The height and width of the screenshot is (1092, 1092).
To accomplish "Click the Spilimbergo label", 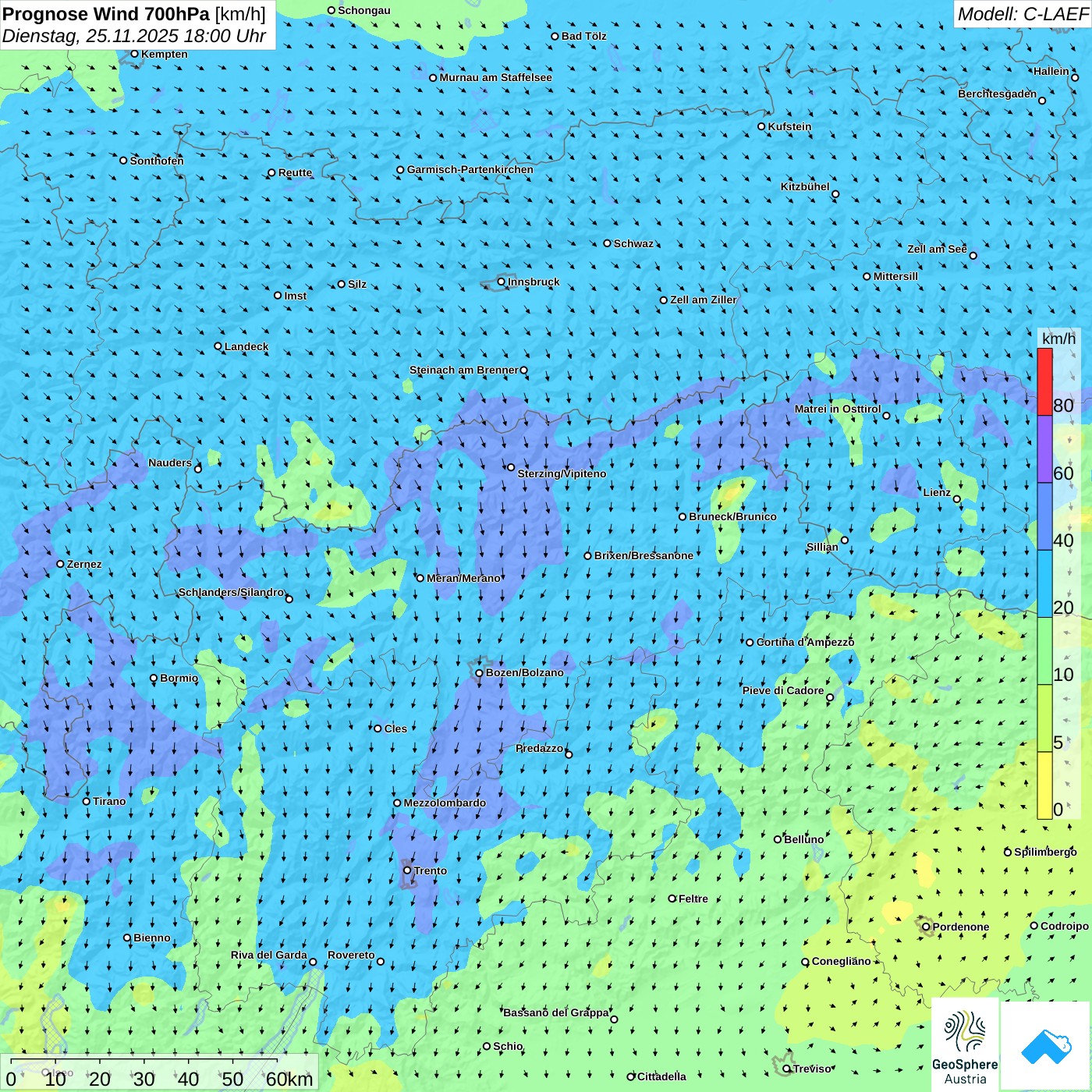I will (1045, 852).
